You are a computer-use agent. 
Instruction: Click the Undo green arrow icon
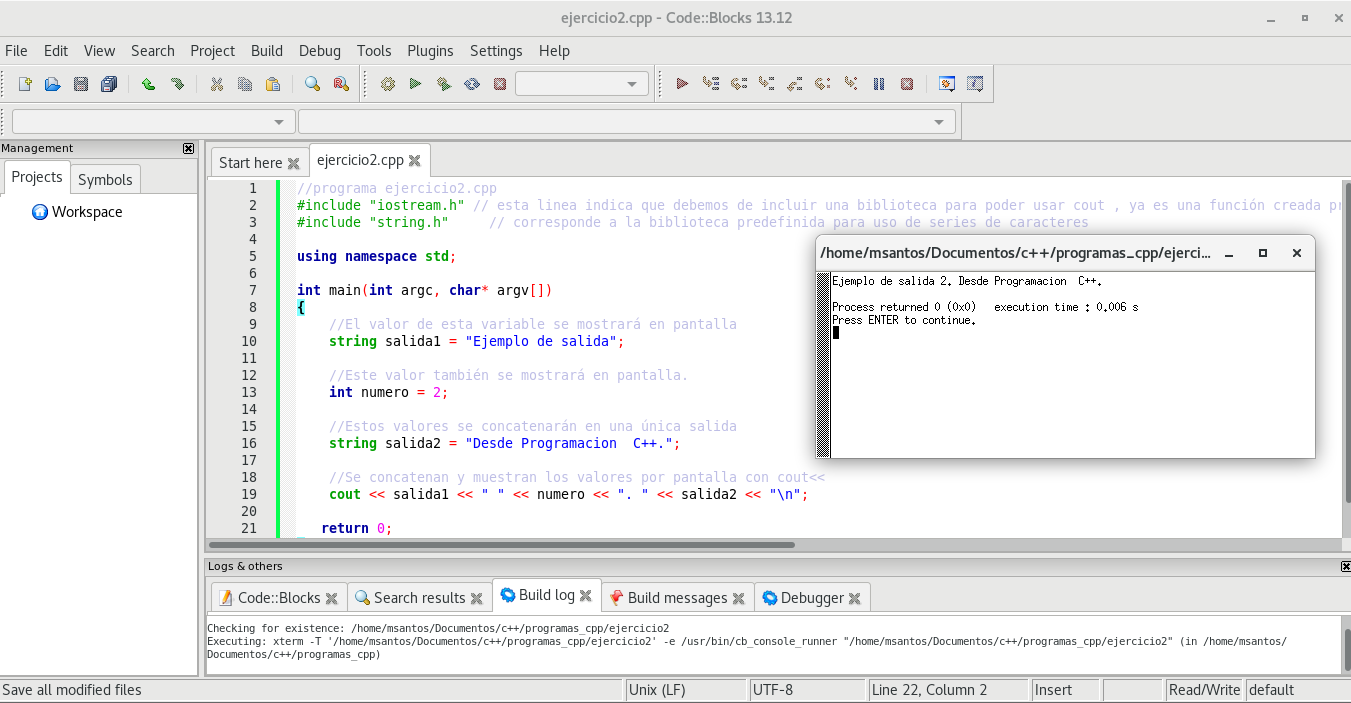point(148,84)
